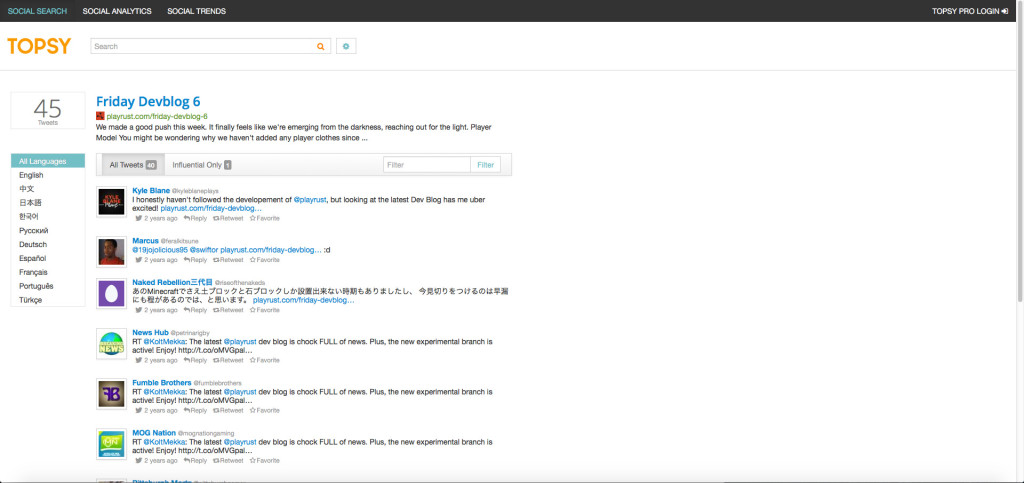Favorite MOG Nation's tweet

click(264, 460)
